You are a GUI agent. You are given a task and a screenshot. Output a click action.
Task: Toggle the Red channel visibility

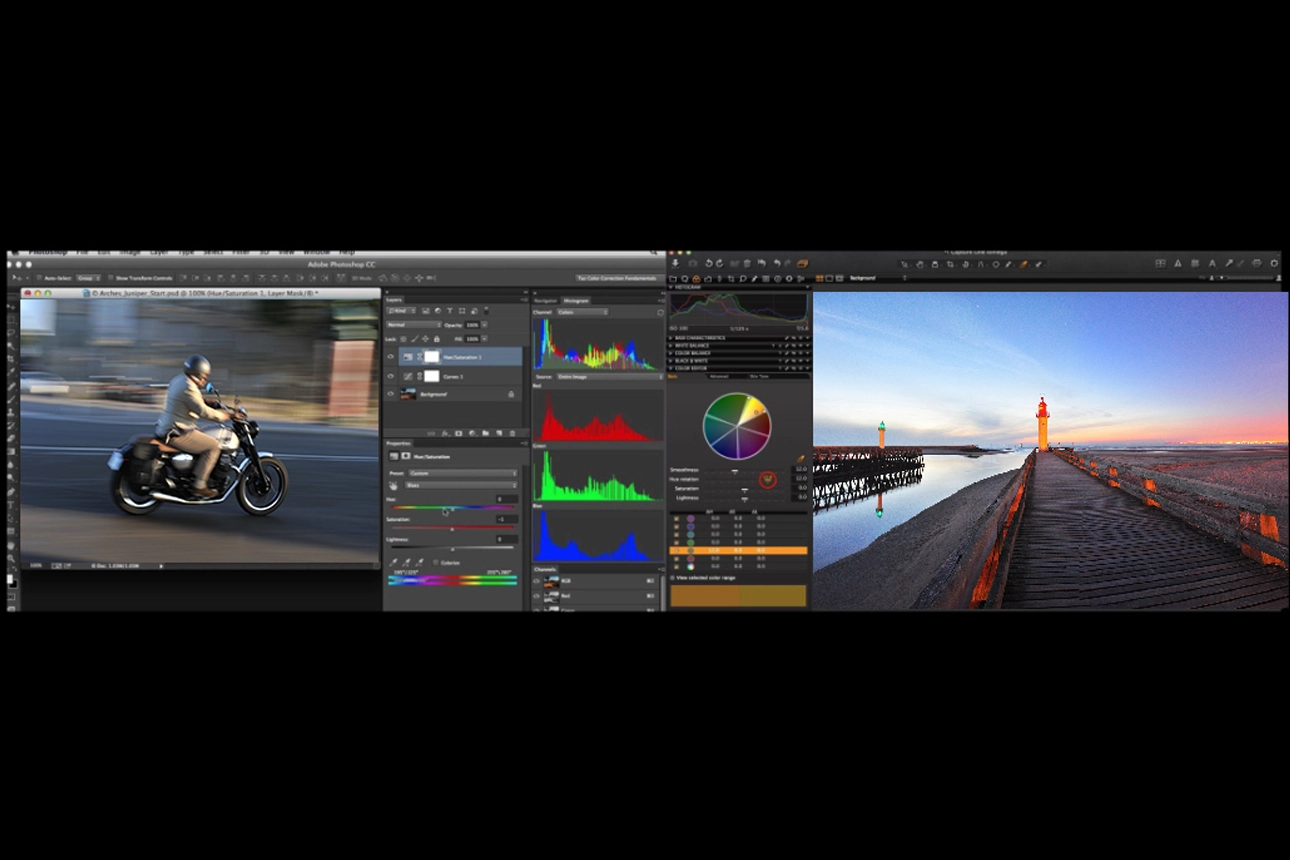(x=537, y=596)
